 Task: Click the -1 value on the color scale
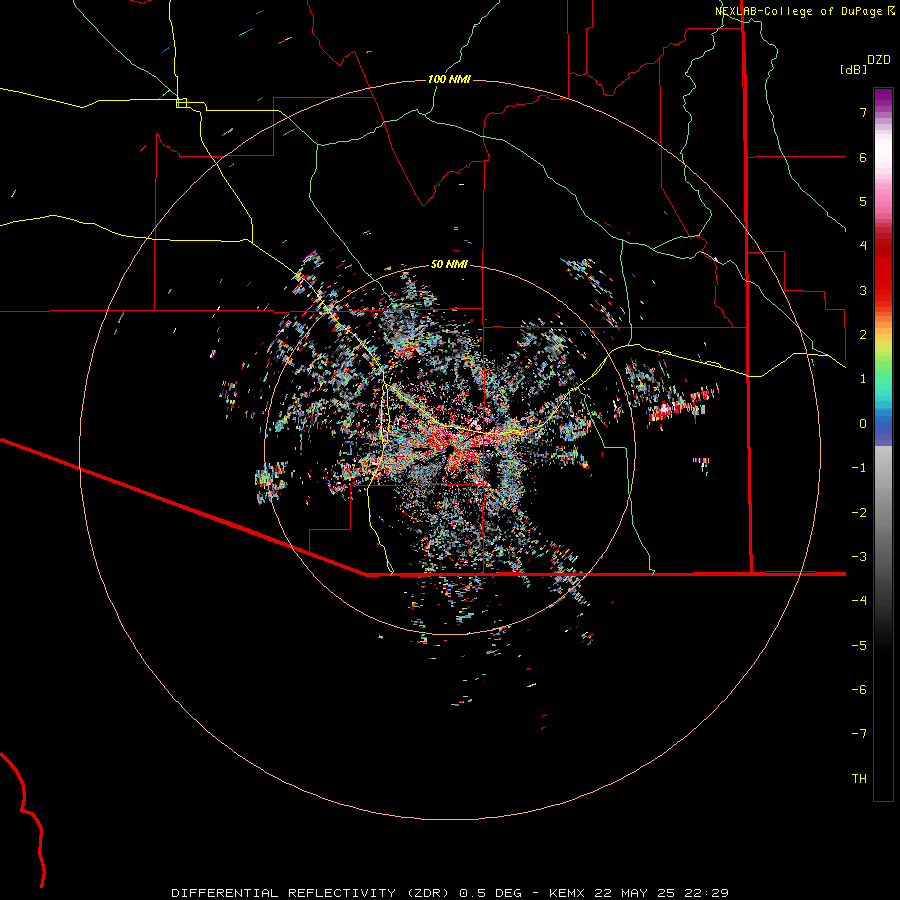click(x=859, y=468)
